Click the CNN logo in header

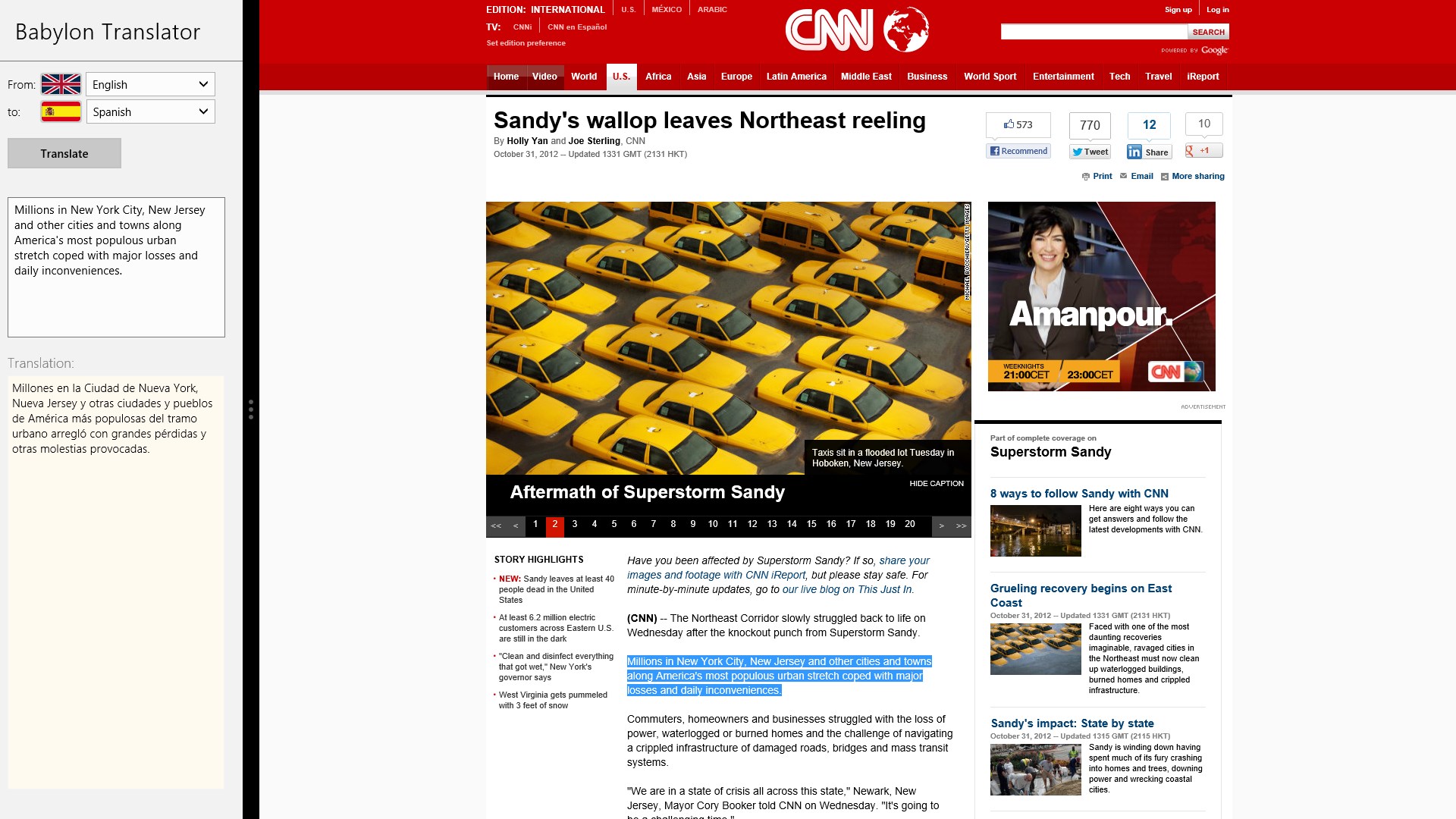point(830,30)
